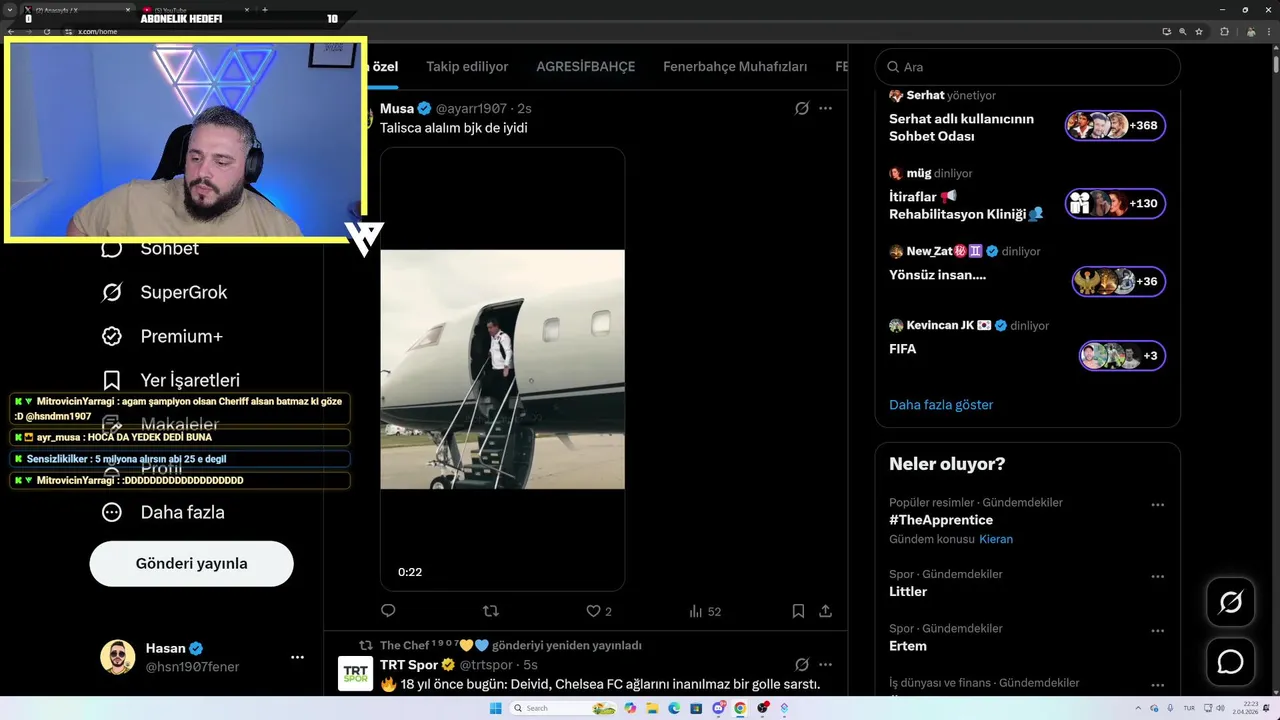The width and height of the screenshot is (1280, 720).
Task: Open the Littler trending topic
Action: coord(908,592)
